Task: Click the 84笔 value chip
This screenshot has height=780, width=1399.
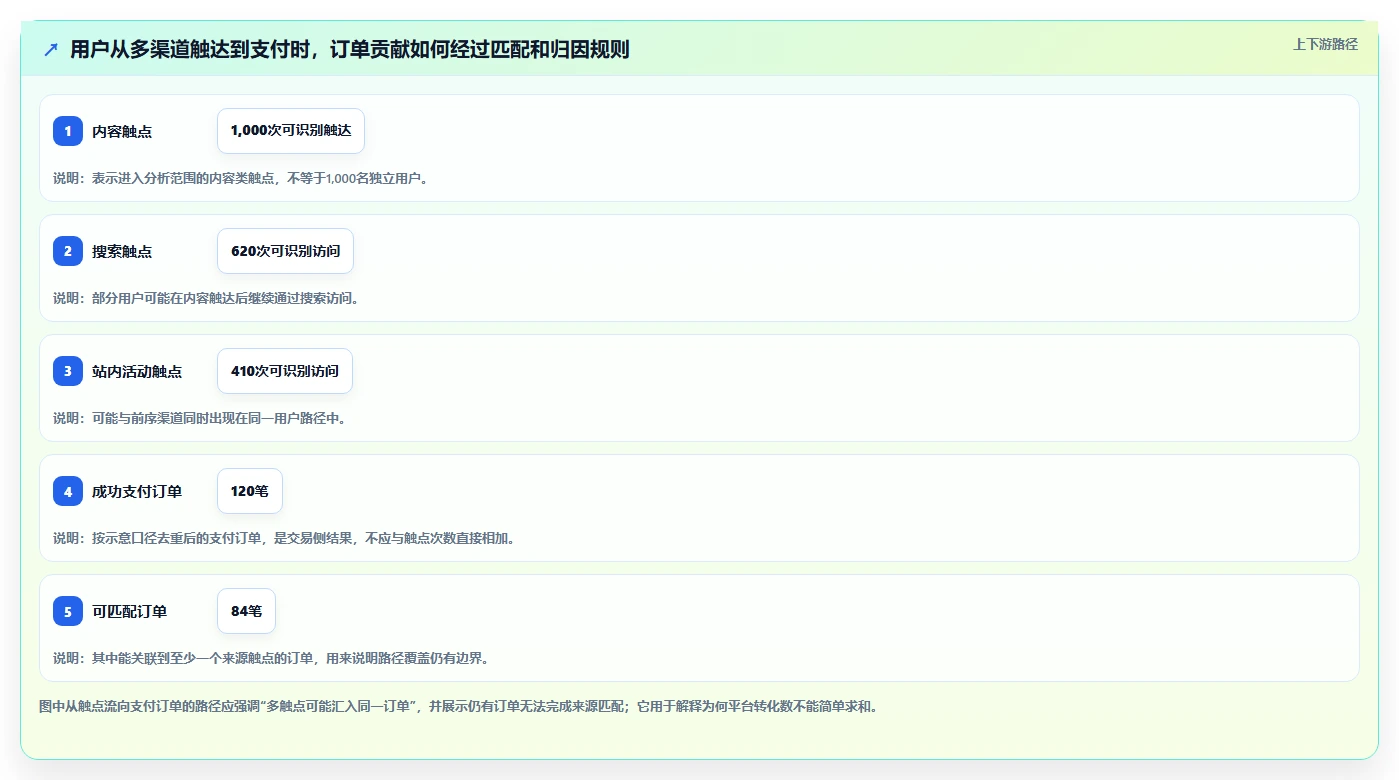Action: 246,611
